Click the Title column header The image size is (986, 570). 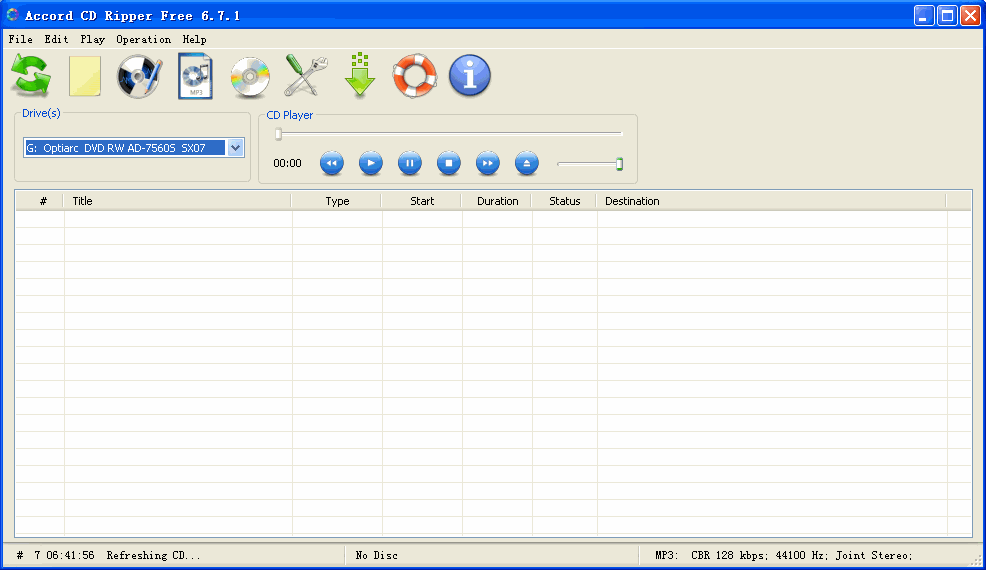177,201
